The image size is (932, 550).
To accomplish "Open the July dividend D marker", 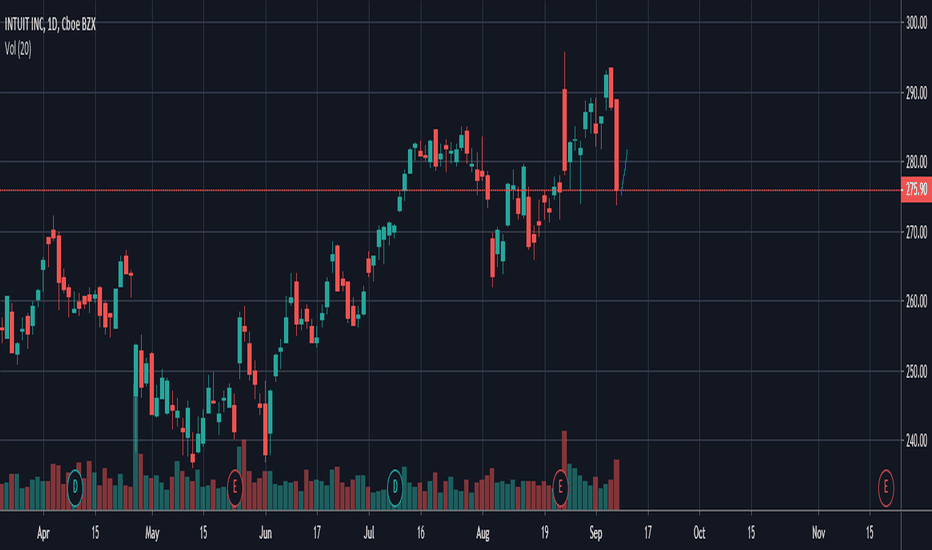I will click(x=395, y=488).
